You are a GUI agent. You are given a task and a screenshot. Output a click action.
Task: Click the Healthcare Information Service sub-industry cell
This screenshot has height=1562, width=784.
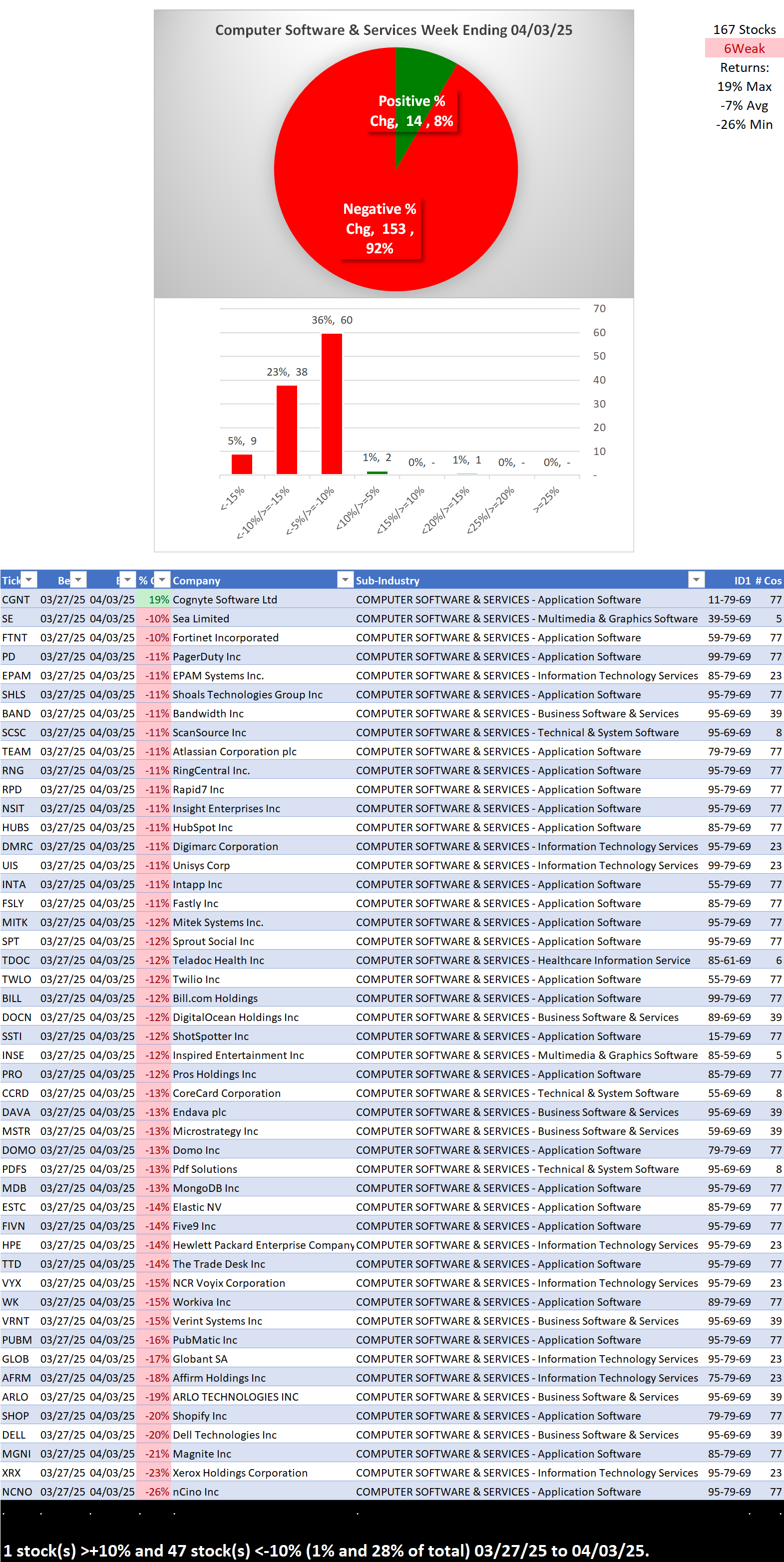(x=529, y=960)
